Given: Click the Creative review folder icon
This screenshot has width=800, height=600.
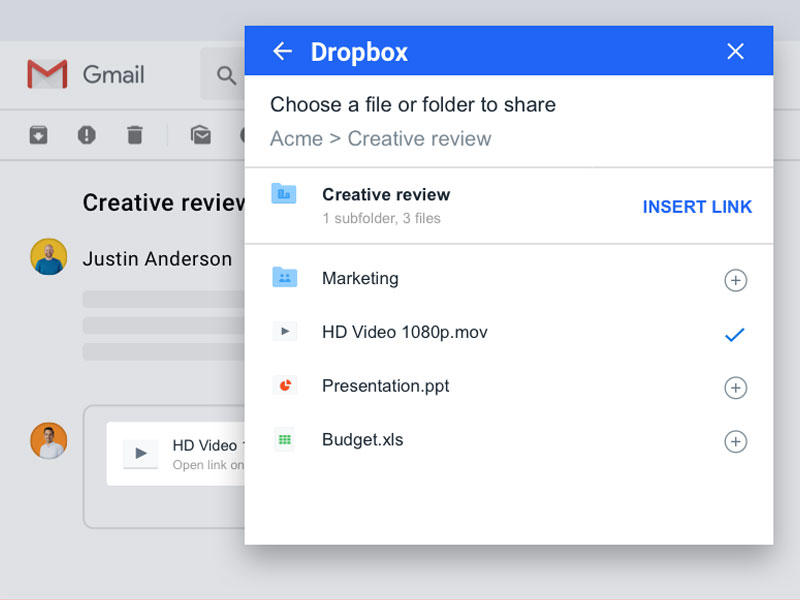Looking at the screenshot, I should [285, 194].
